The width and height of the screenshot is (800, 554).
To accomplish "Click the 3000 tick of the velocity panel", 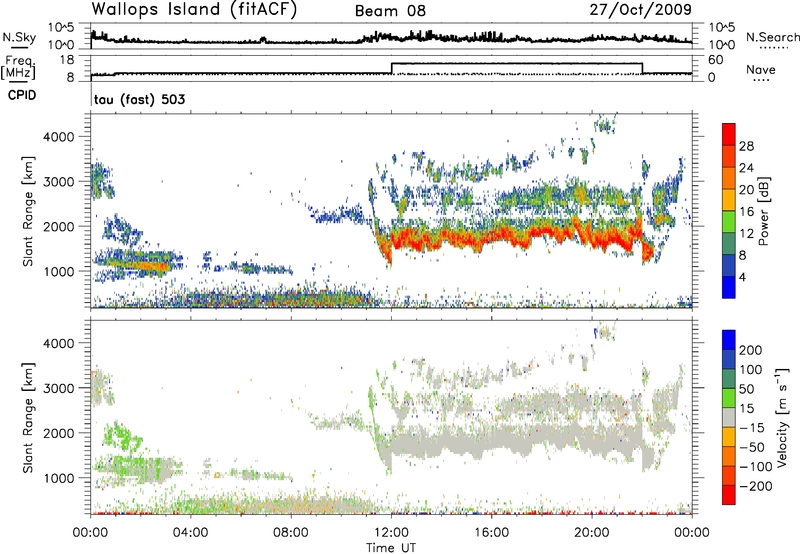I will (58, 388).
